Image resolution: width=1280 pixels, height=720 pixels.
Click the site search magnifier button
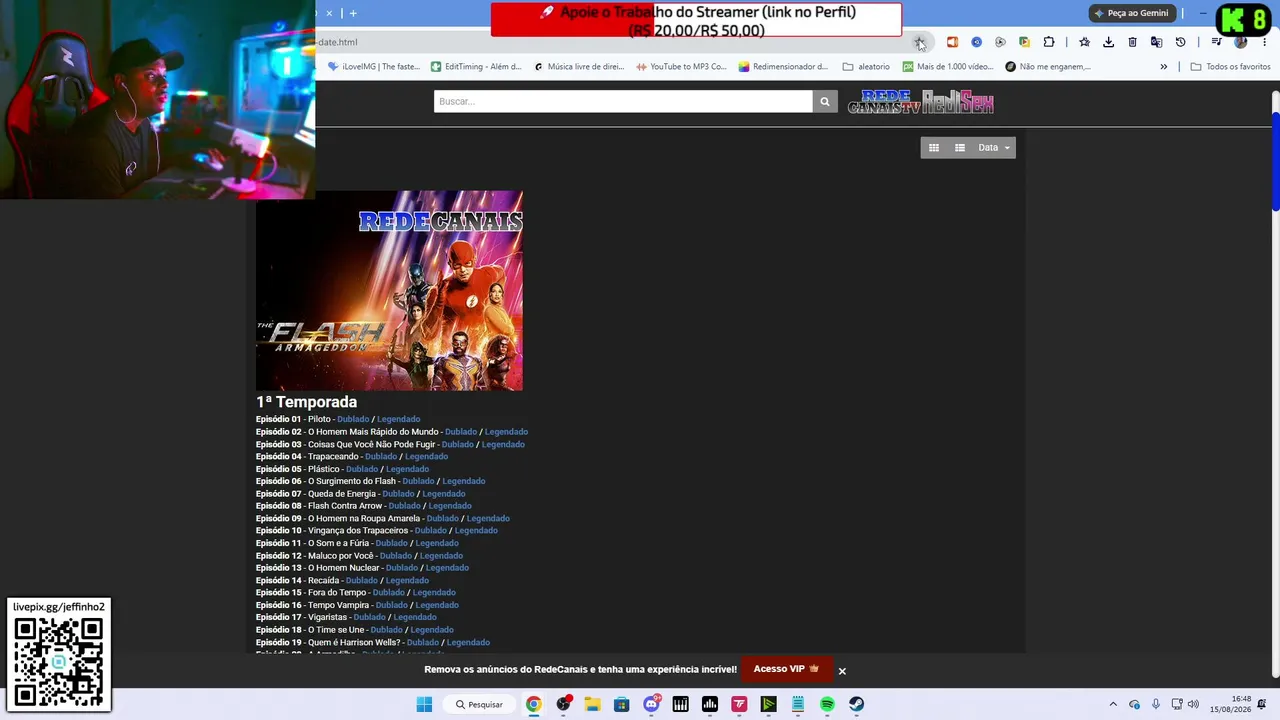coord(825,101)
